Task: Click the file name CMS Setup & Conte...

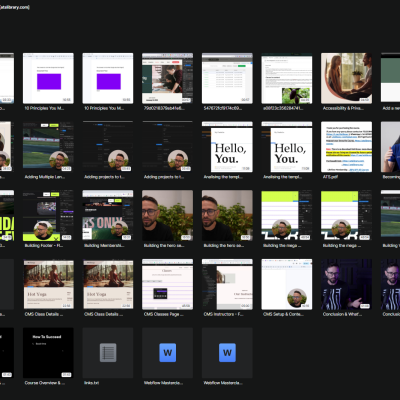Action: coord(283,314)
